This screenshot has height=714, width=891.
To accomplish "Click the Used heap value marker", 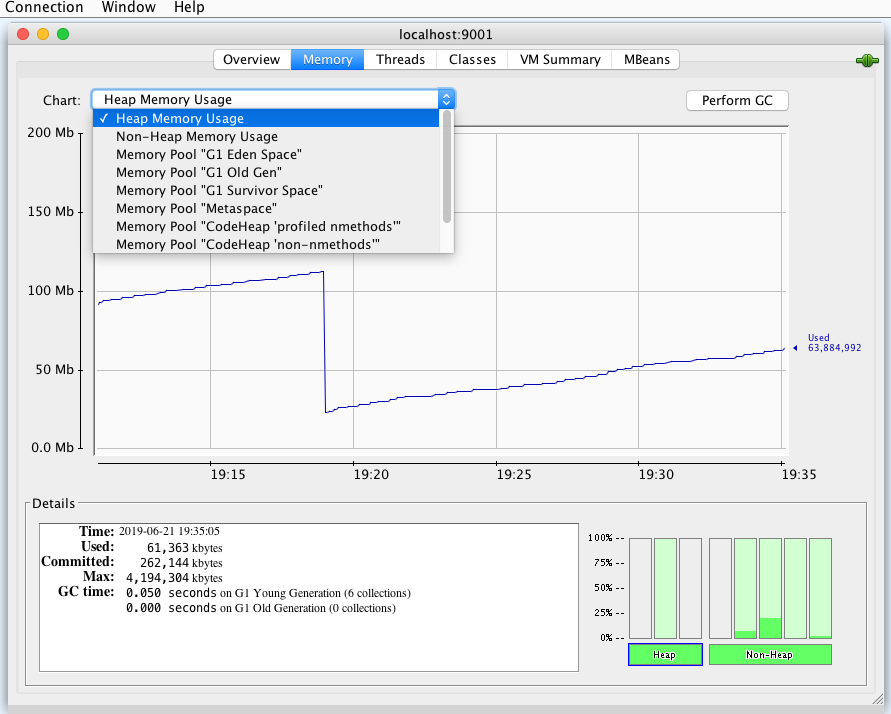I will [x=795, y=348].
